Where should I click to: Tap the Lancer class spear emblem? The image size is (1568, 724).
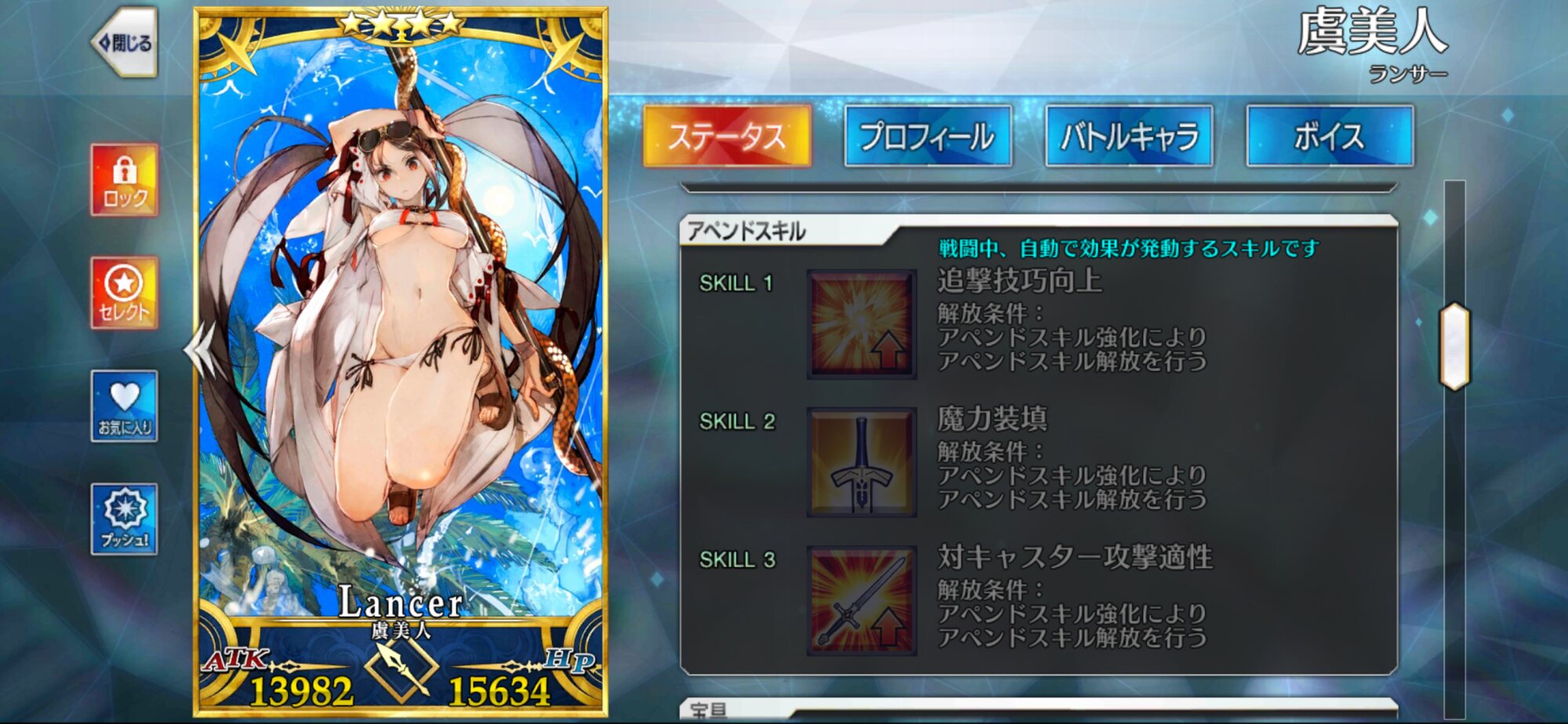(x=401, y=669)
